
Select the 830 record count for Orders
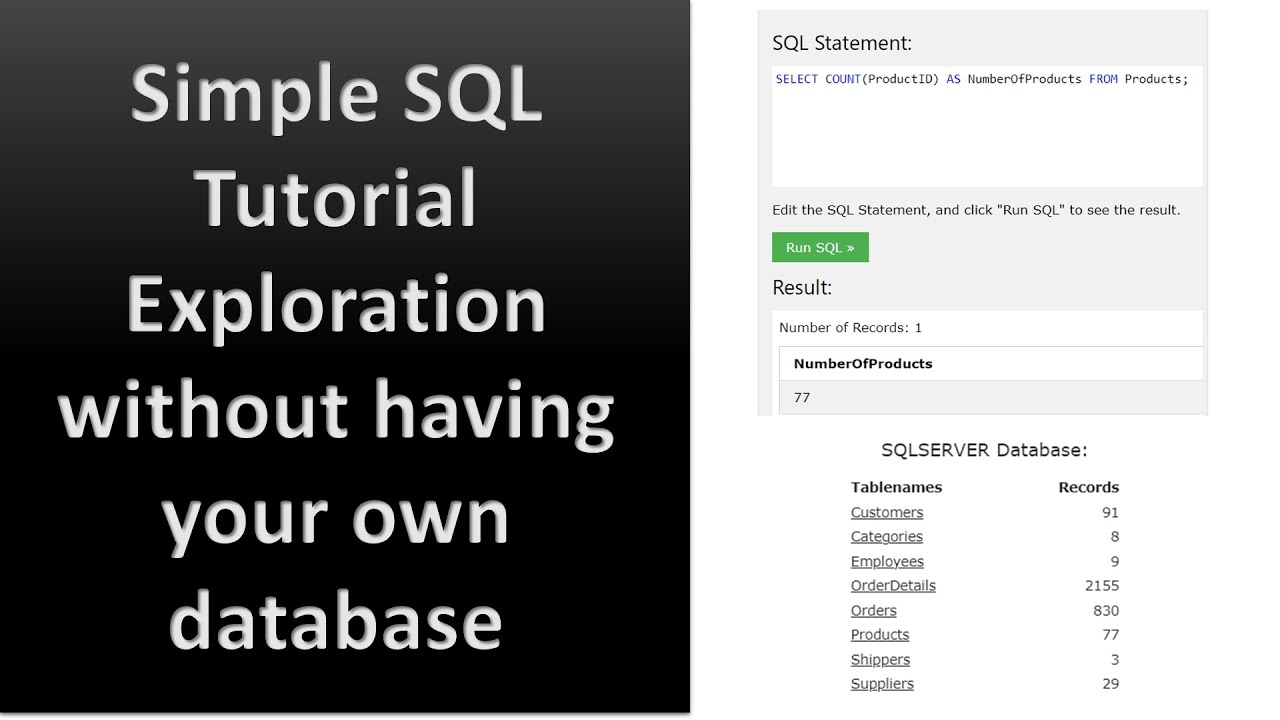[1106, 611]
